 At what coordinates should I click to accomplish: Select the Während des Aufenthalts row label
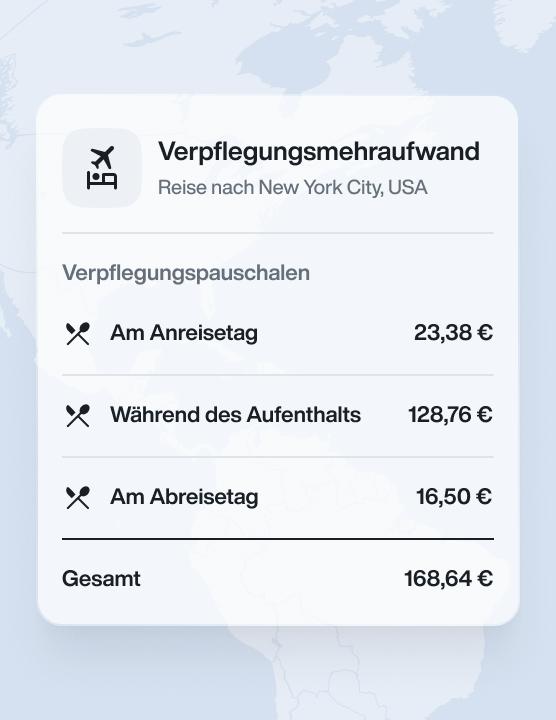pyautogui.click(x=236, y=415)
